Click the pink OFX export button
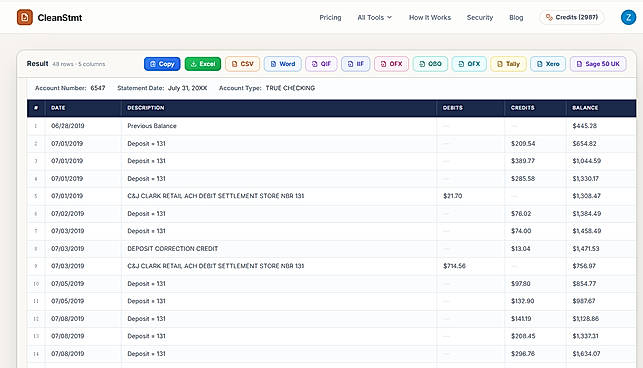This screenshot has height=368, width=643. click(x=392, y=64)
